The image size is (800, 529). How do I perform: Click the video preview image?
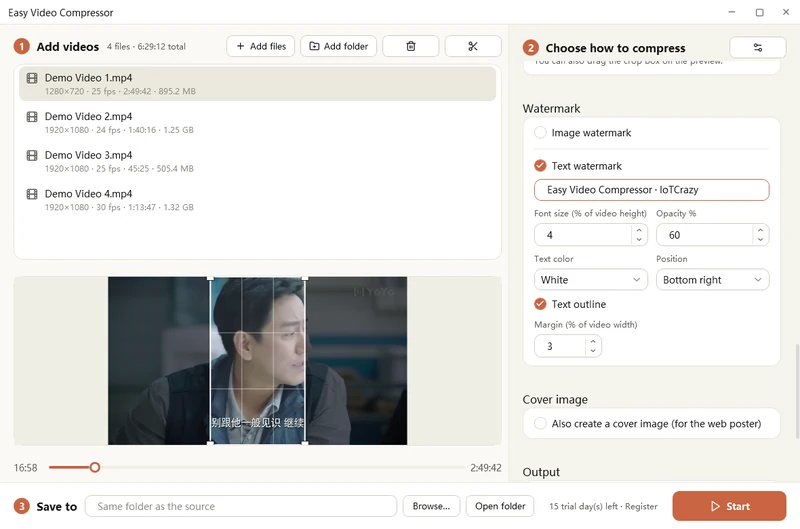click(257, 361)
